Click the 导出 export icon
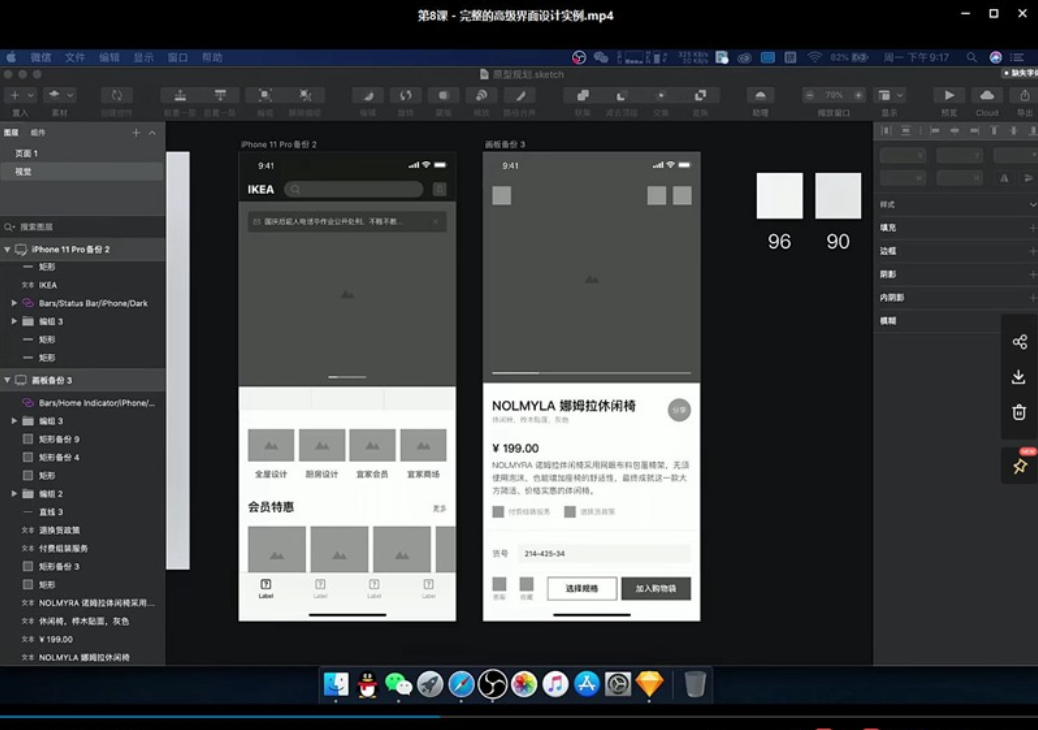Viewport: 1038px width, 730px height. click(1024, 95)
